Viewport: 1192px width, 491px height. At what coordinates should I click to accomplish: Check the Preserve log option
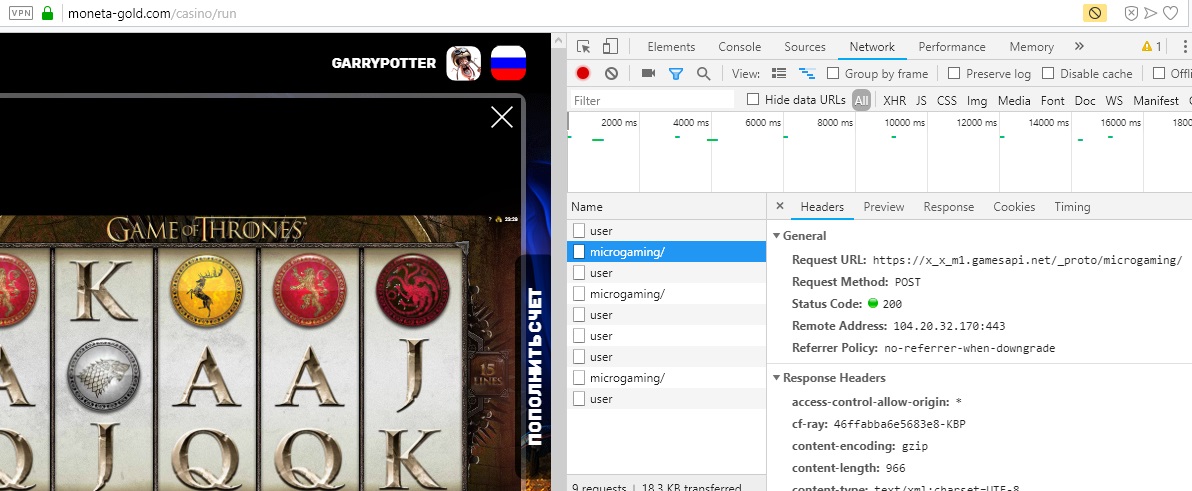954,73
